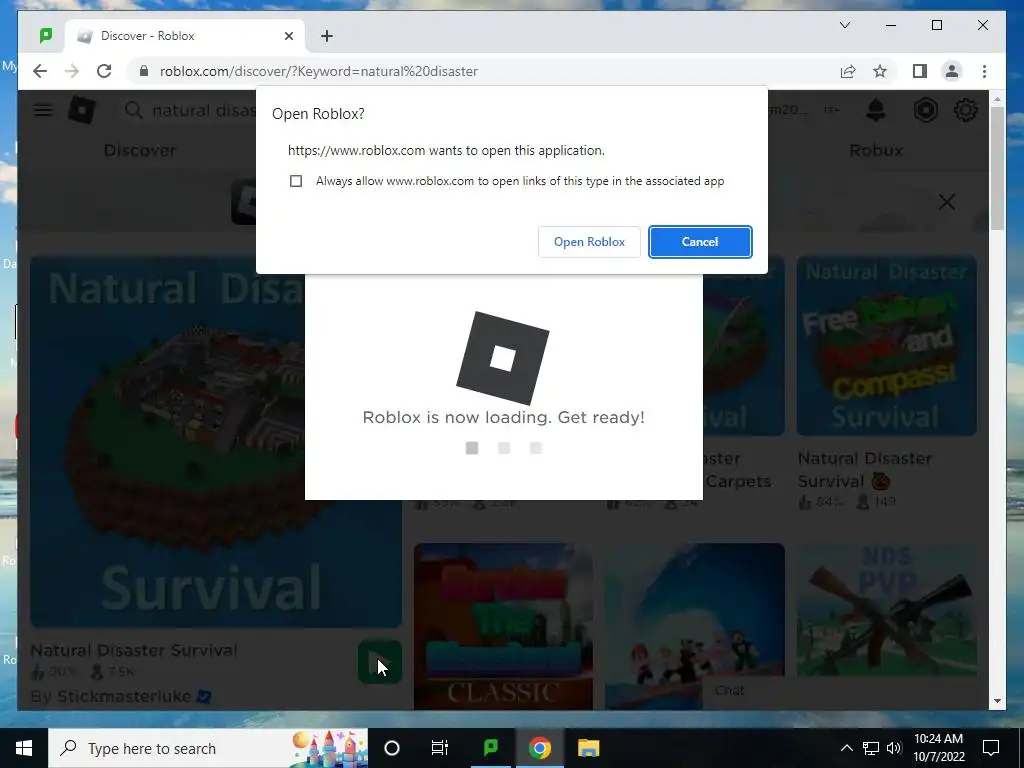Image resolution: width=1024 pixels, height=768 pixels.
Task: Open the Free Balloon Apple Compass Survival thumbnail
Action: pyautogui.click(x=887, y=345)
